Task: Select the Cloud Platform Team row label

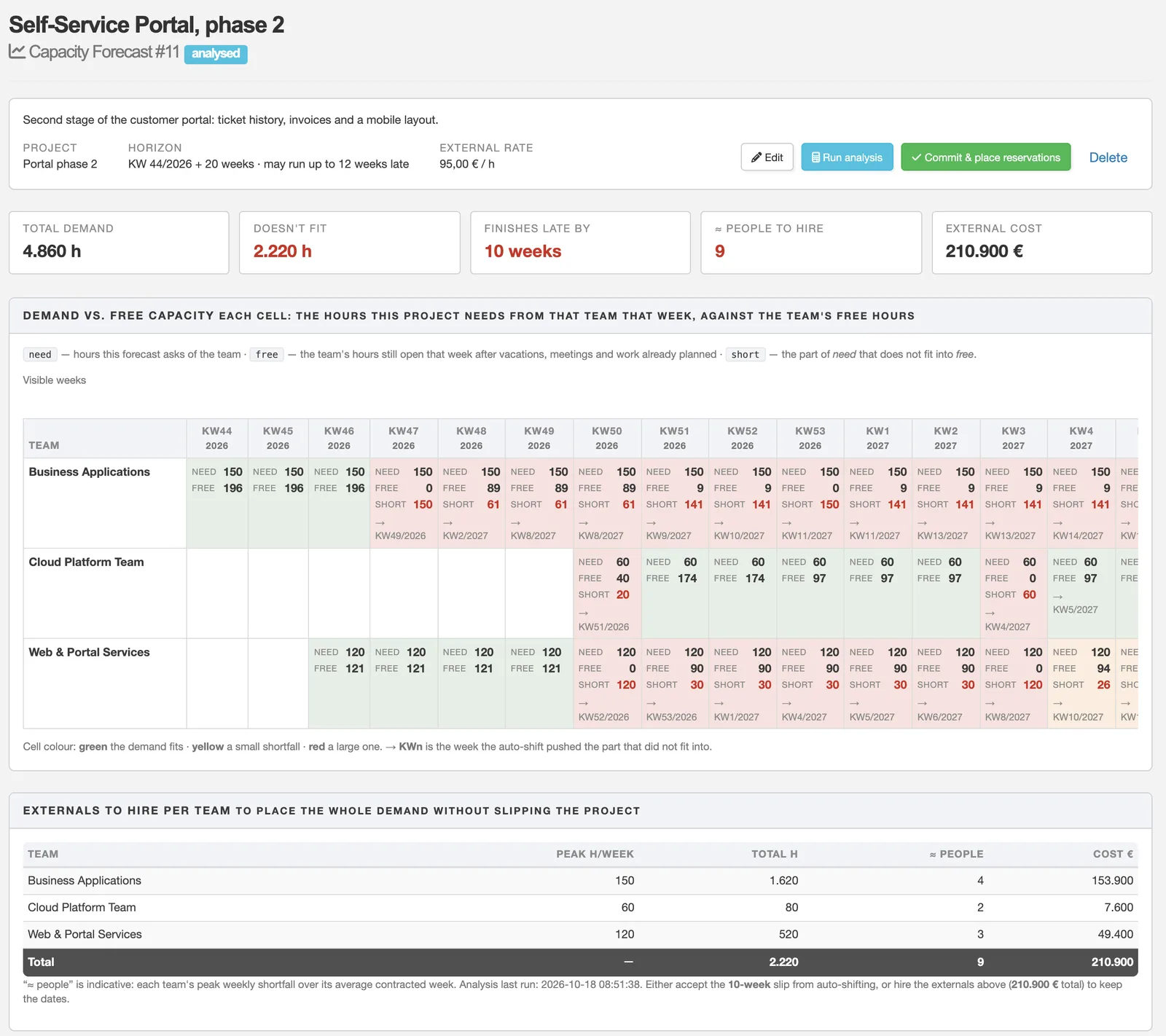Action: point(86,562)
